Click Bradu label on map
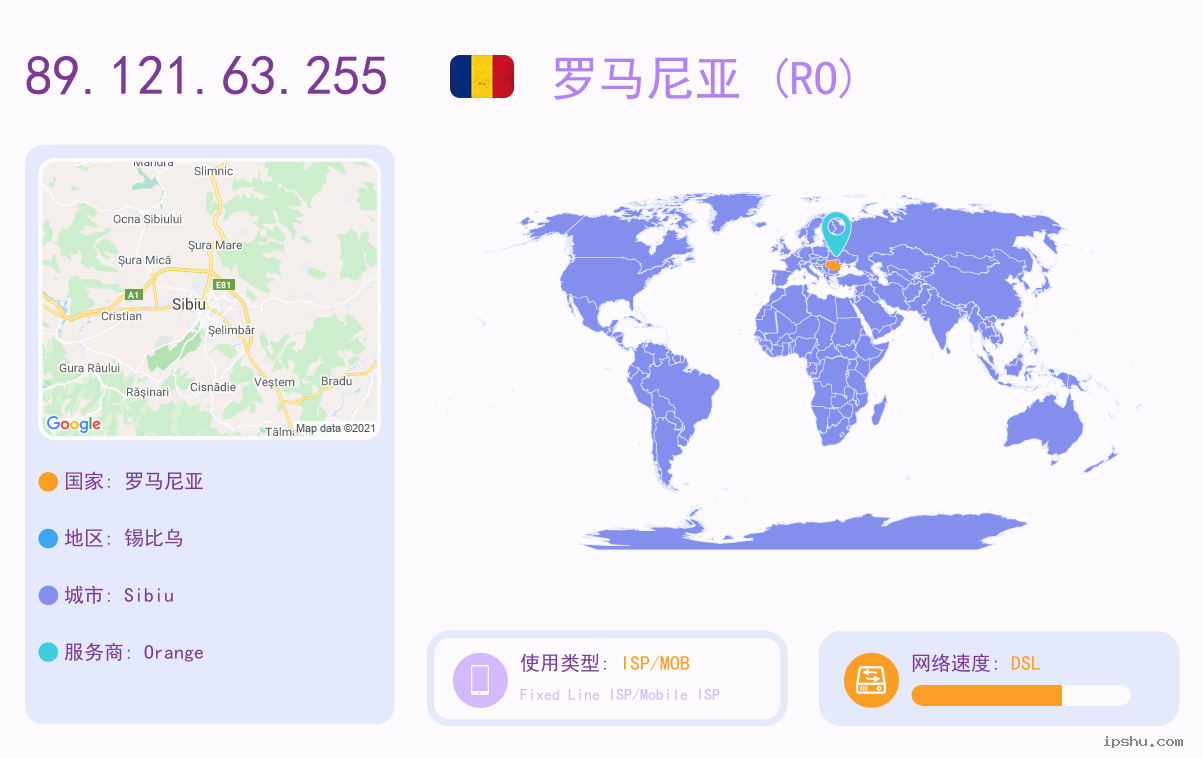1203x758 pixels. click(337, 381)
